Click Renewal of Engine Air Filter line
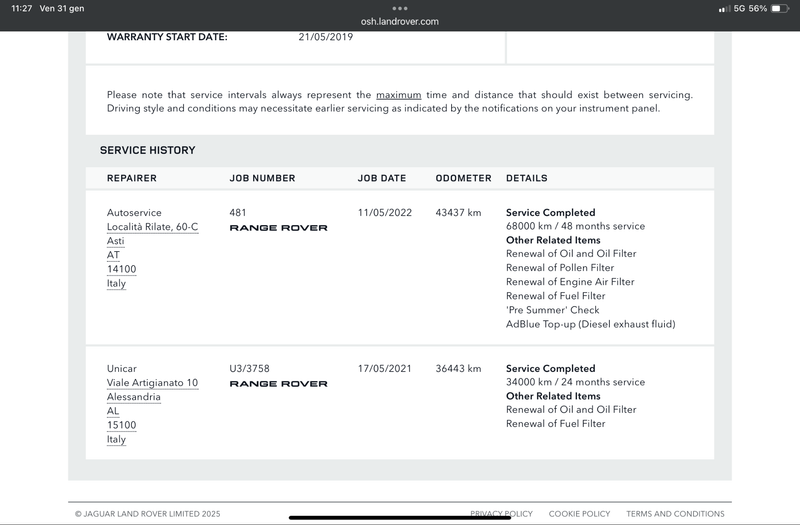 (570, 282)
